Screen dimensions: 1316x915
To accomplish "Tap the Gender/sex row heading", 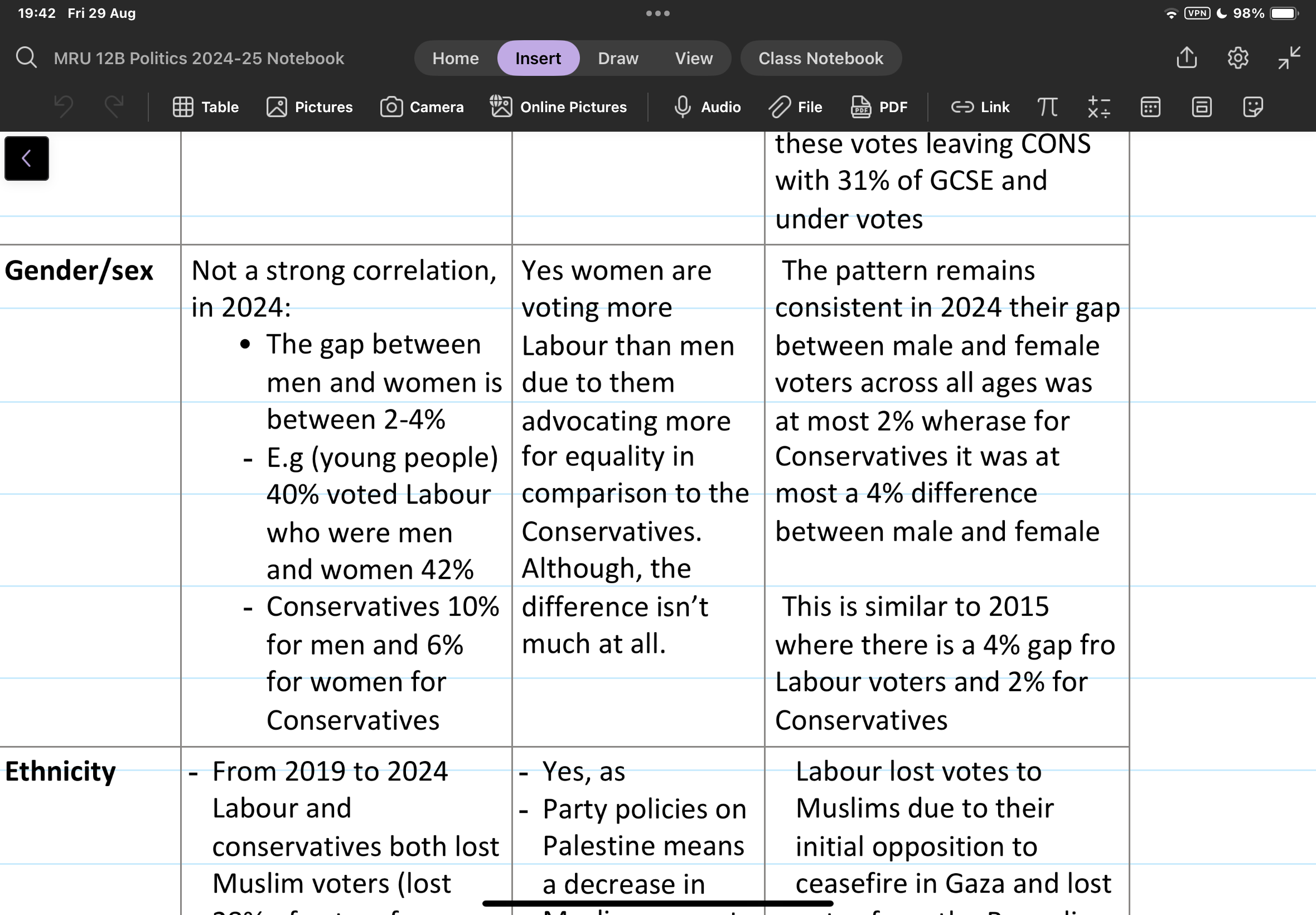I will [x=79, y=271].
